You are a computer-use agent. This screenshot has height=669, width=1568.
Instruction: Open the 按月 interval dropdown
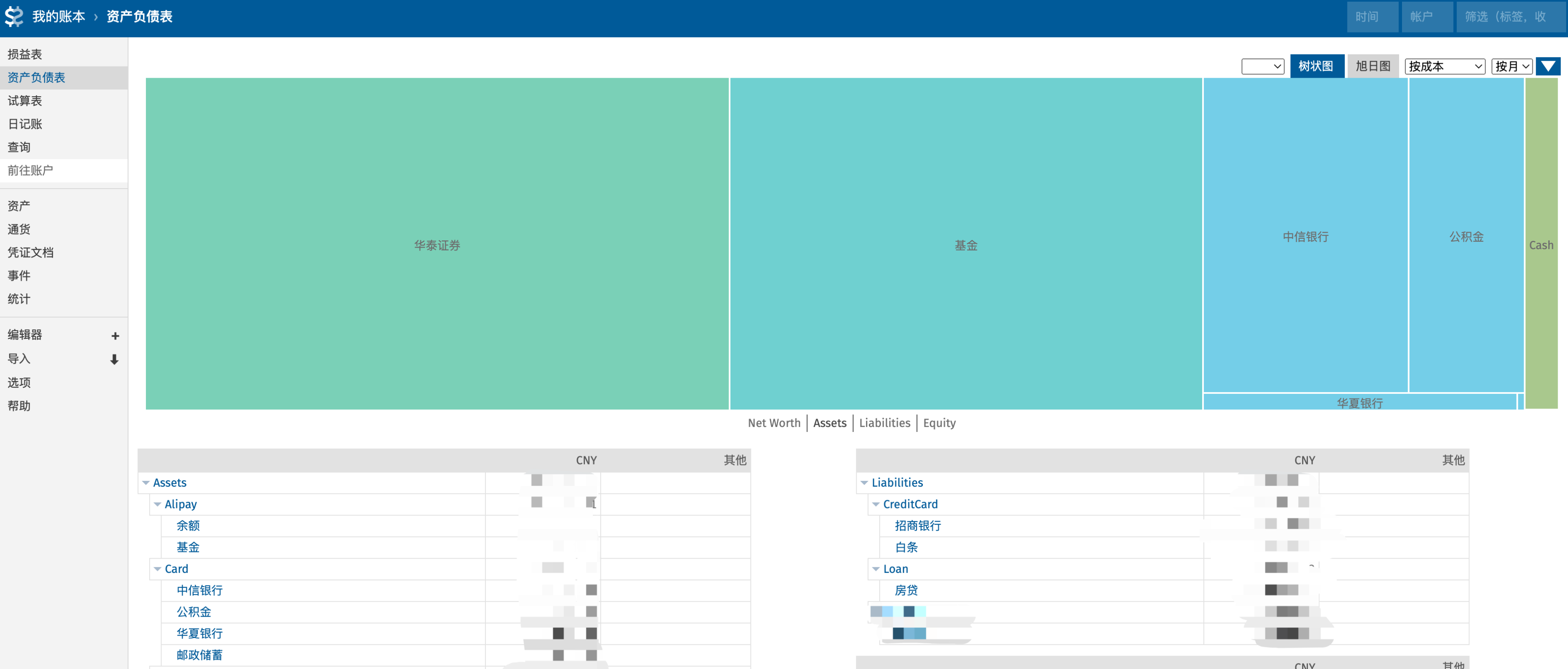(x=1512, y=66)
